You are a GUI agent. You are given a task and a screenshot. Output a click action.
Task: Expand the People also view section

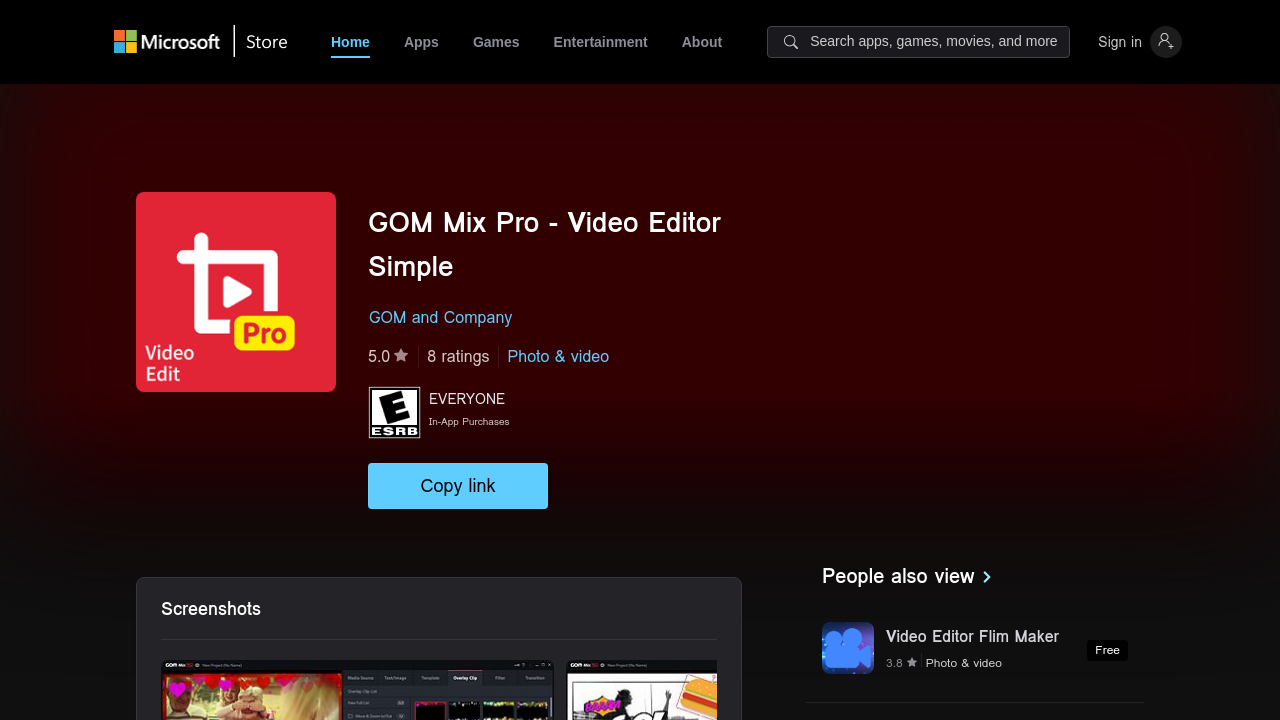coord(906,576)
